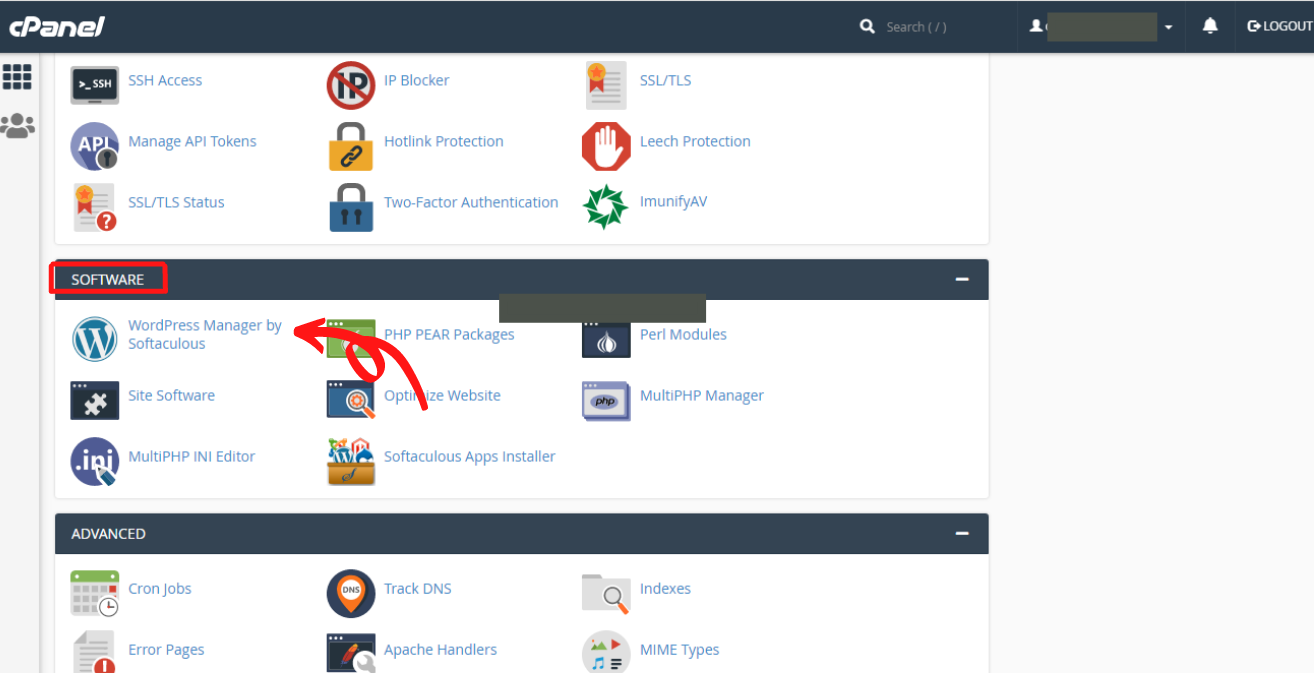This screenshot has height=673, width=1314.
Task: Open the Hotlink Protection padlock icon
Action: [351, 146]
